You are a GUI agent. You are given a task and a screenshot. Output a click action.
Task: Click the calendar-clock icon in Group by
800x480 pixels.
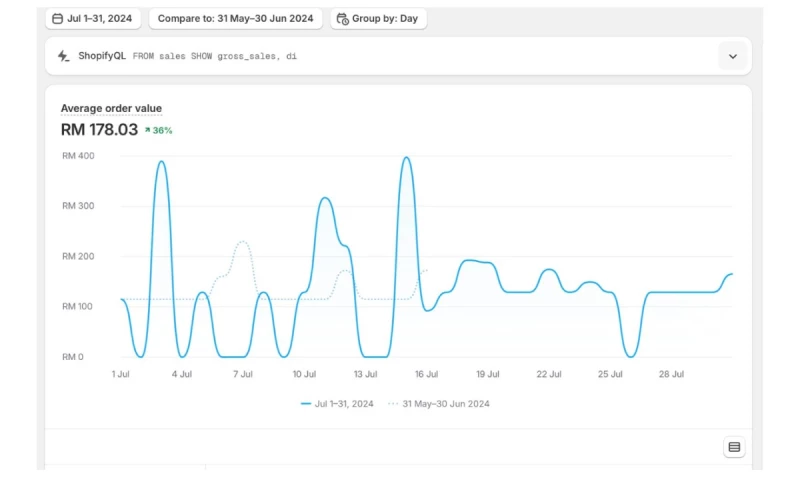click(x=342, y=18)
